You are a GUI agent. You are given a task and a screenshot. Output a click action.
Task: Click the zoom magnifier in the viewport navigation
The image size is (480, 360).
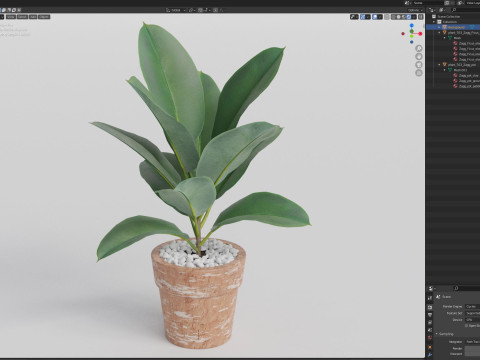(419, 48)
